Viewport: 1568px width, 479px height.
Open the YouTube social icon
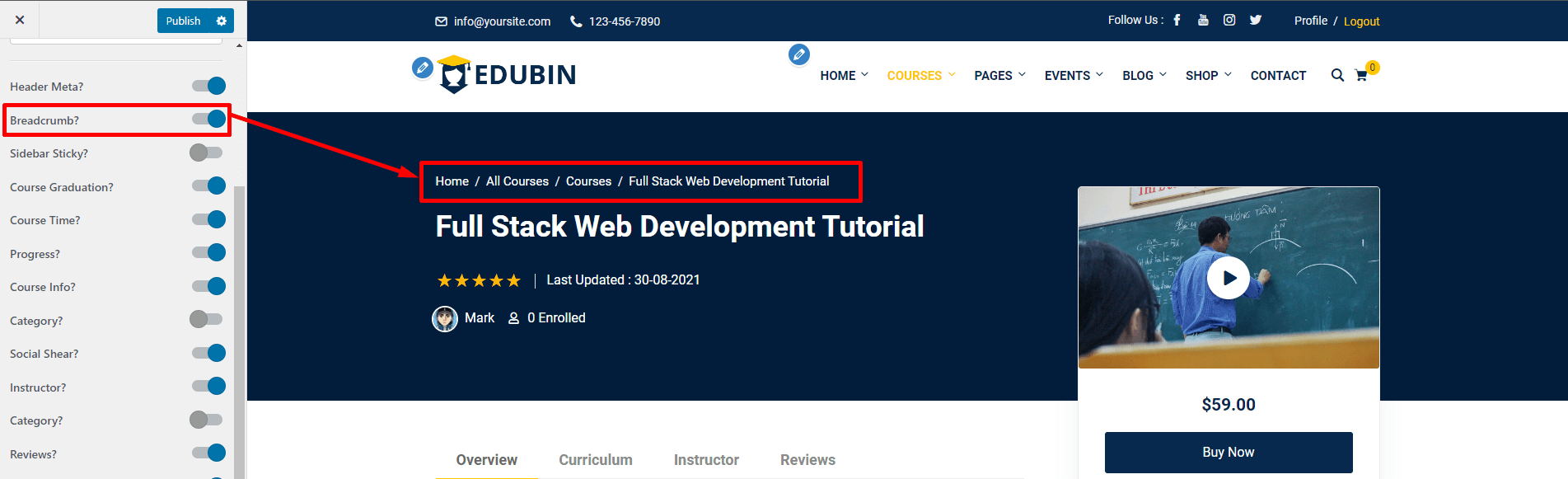1203,21
